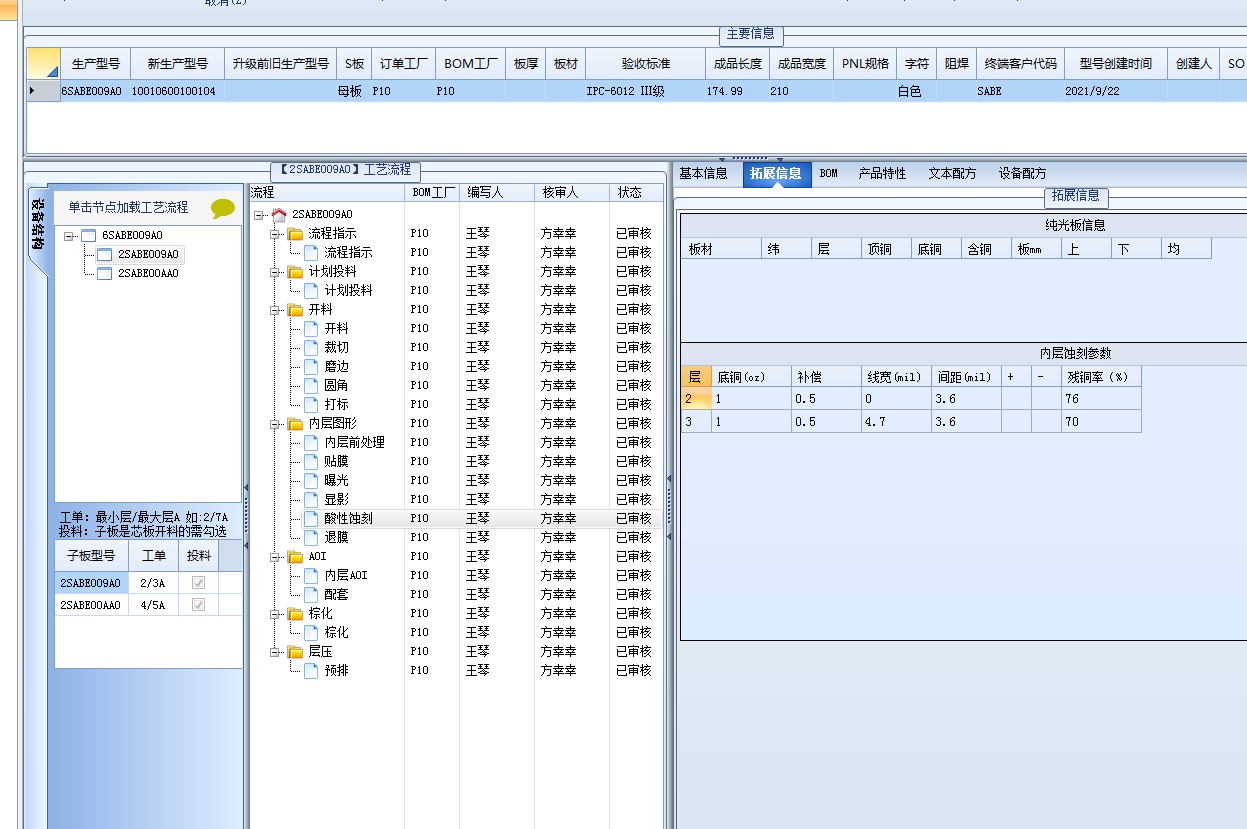Viewport: 1247px width, 829px height.
Task: Click the 子板型号 column header
Action: click(91, 555)
